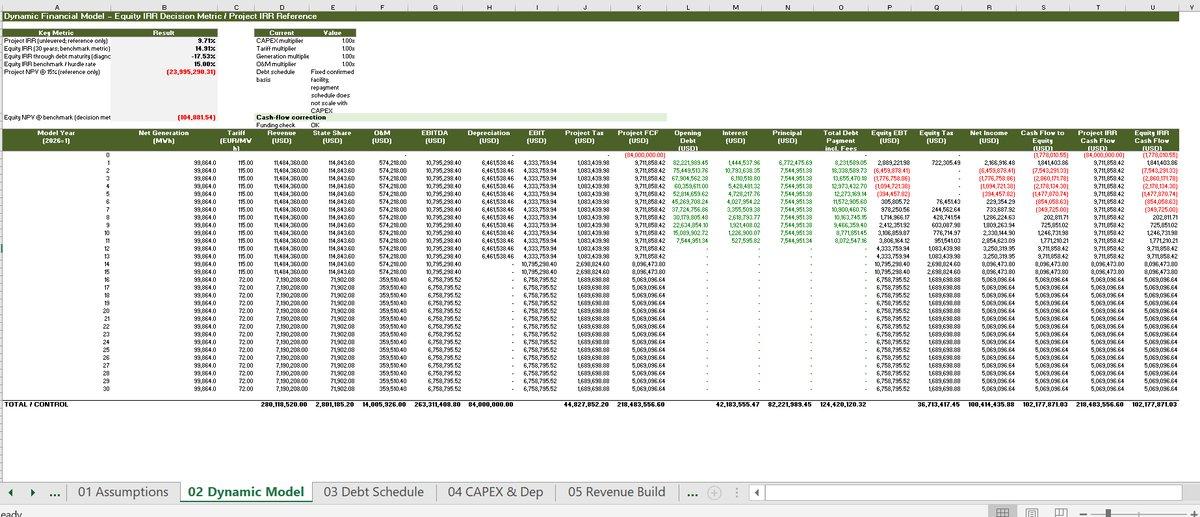Image resolution: width=1200 pixels, height=517 pixels.
Task: Select total debt payment 124,428,120.32
Action: (843, 404)
